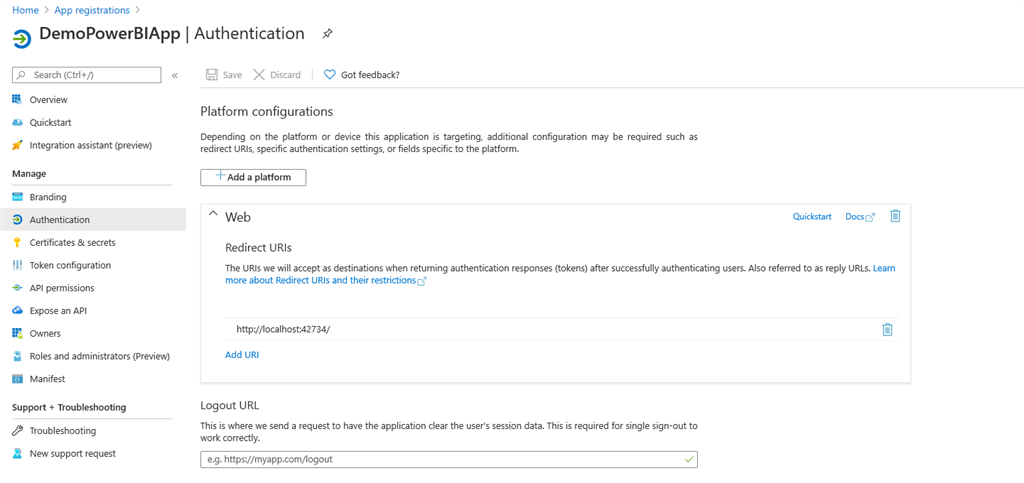Pin the Authentication page with pin icon
The image size is (1024, 483).
point(327,34)
